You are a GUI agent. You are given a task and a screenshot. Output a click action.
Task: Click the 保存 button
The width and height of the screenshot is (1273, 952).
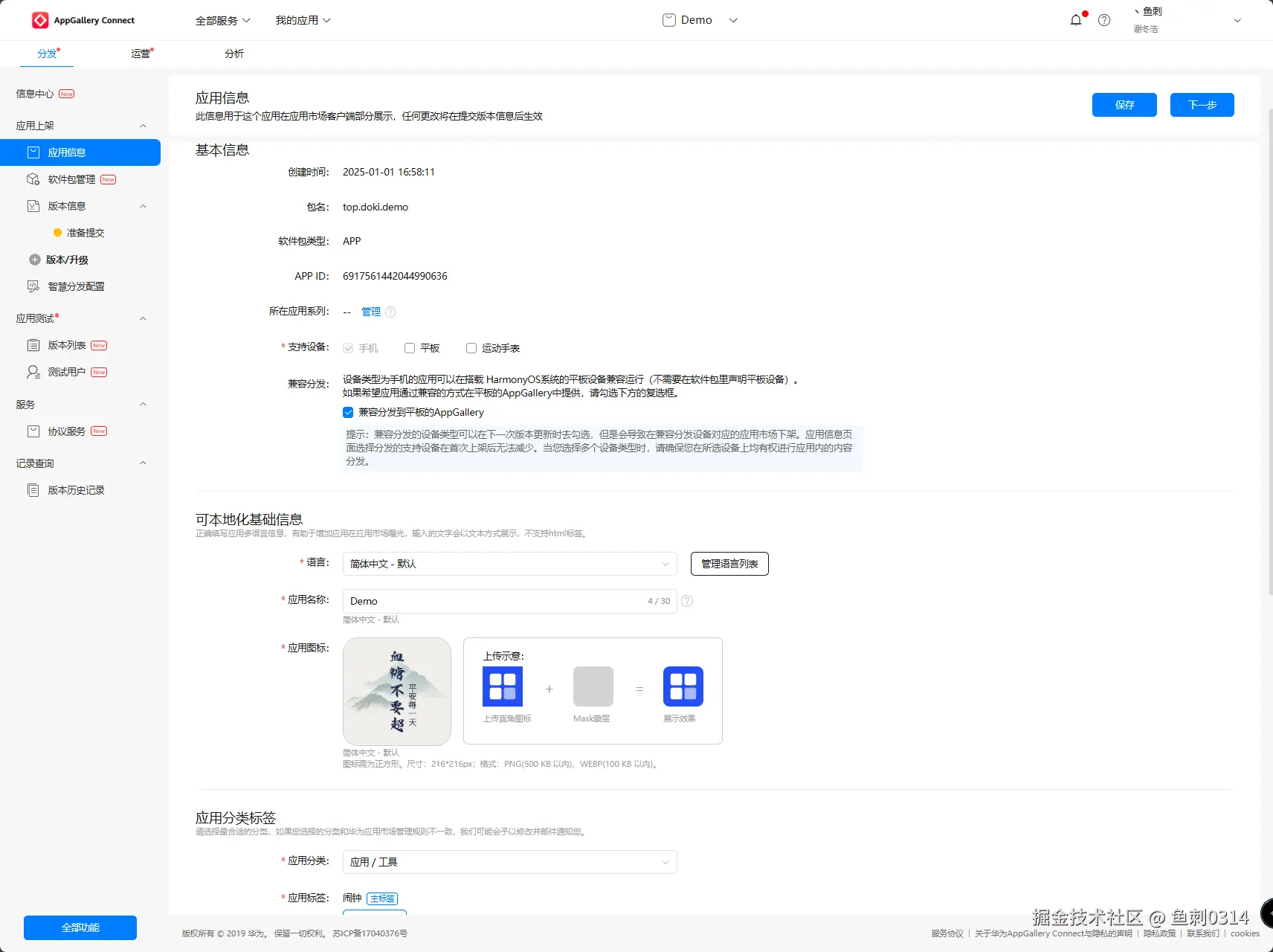coord(1124,105)
